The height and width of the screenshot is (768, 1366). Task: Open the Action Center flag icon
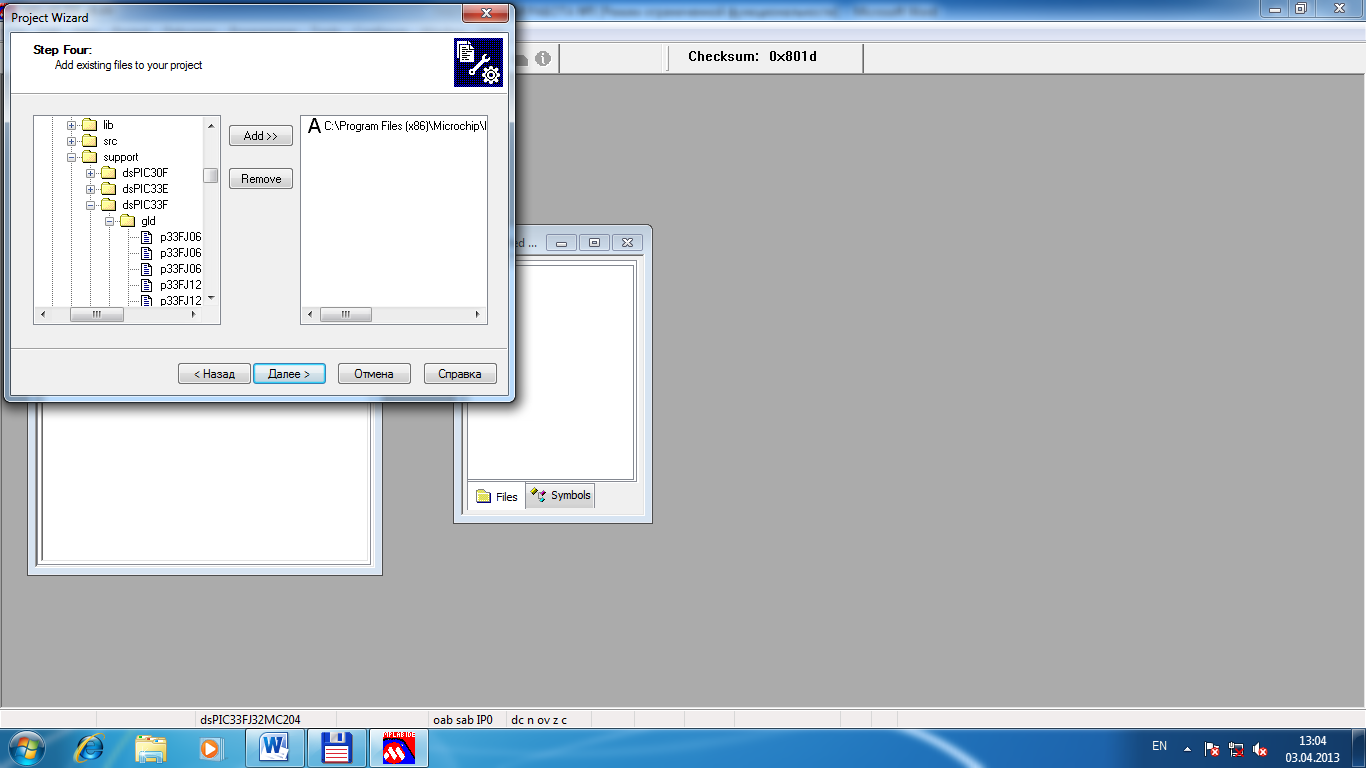(x=1211, y=748)
